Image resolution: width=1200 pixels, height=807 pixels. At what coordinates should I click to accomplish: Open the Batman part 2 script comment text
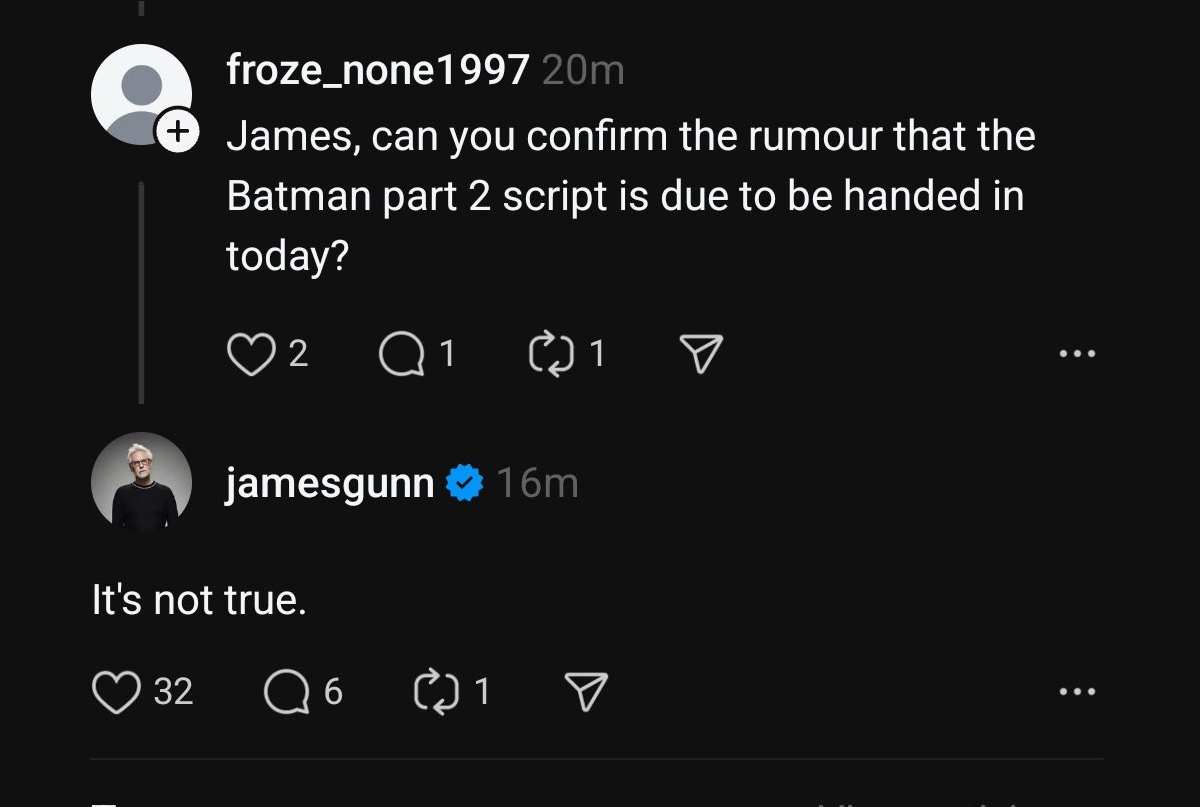click(631, 196)
